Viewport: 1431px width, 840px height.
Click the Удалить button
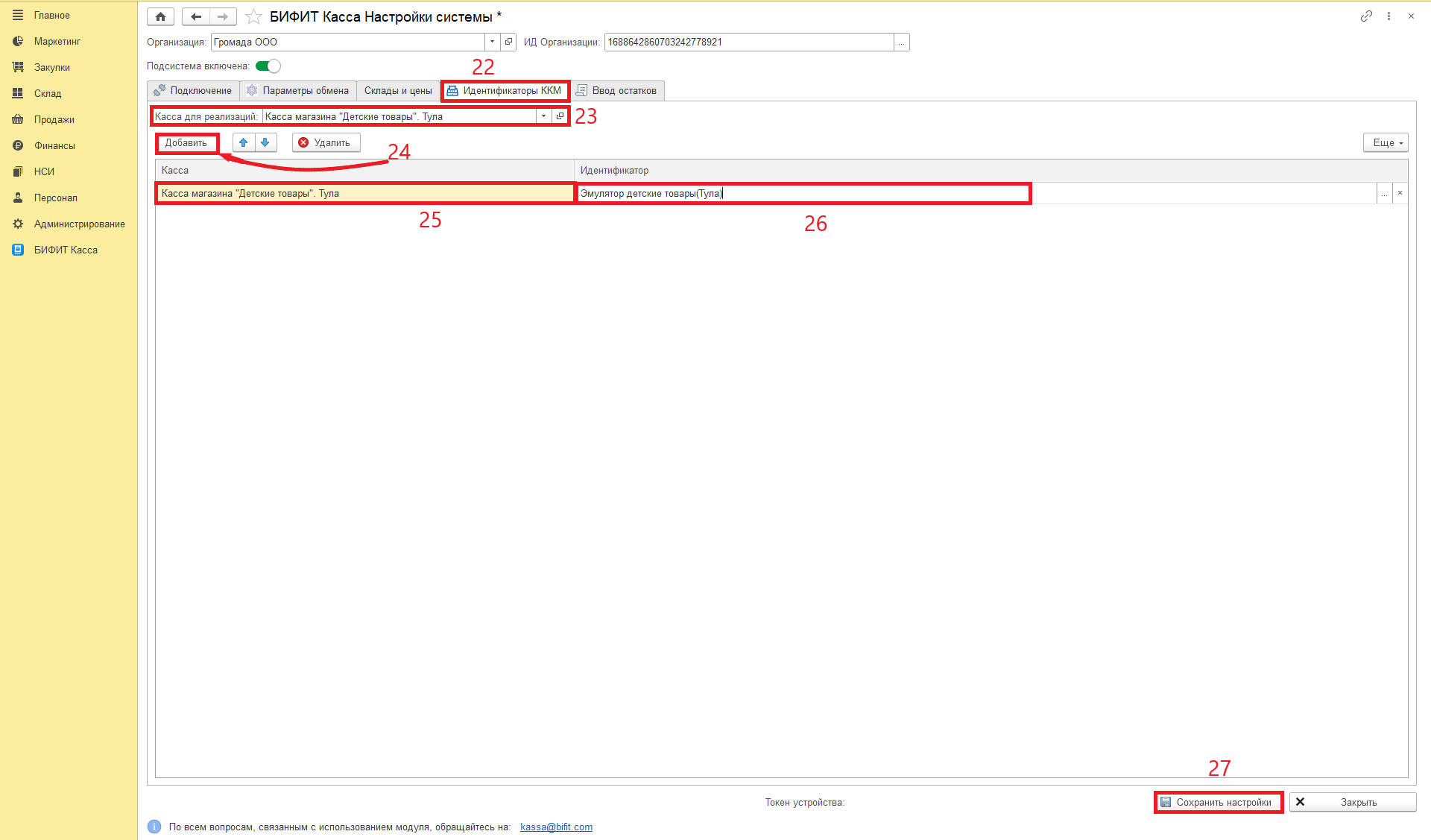tap(326, 142)
